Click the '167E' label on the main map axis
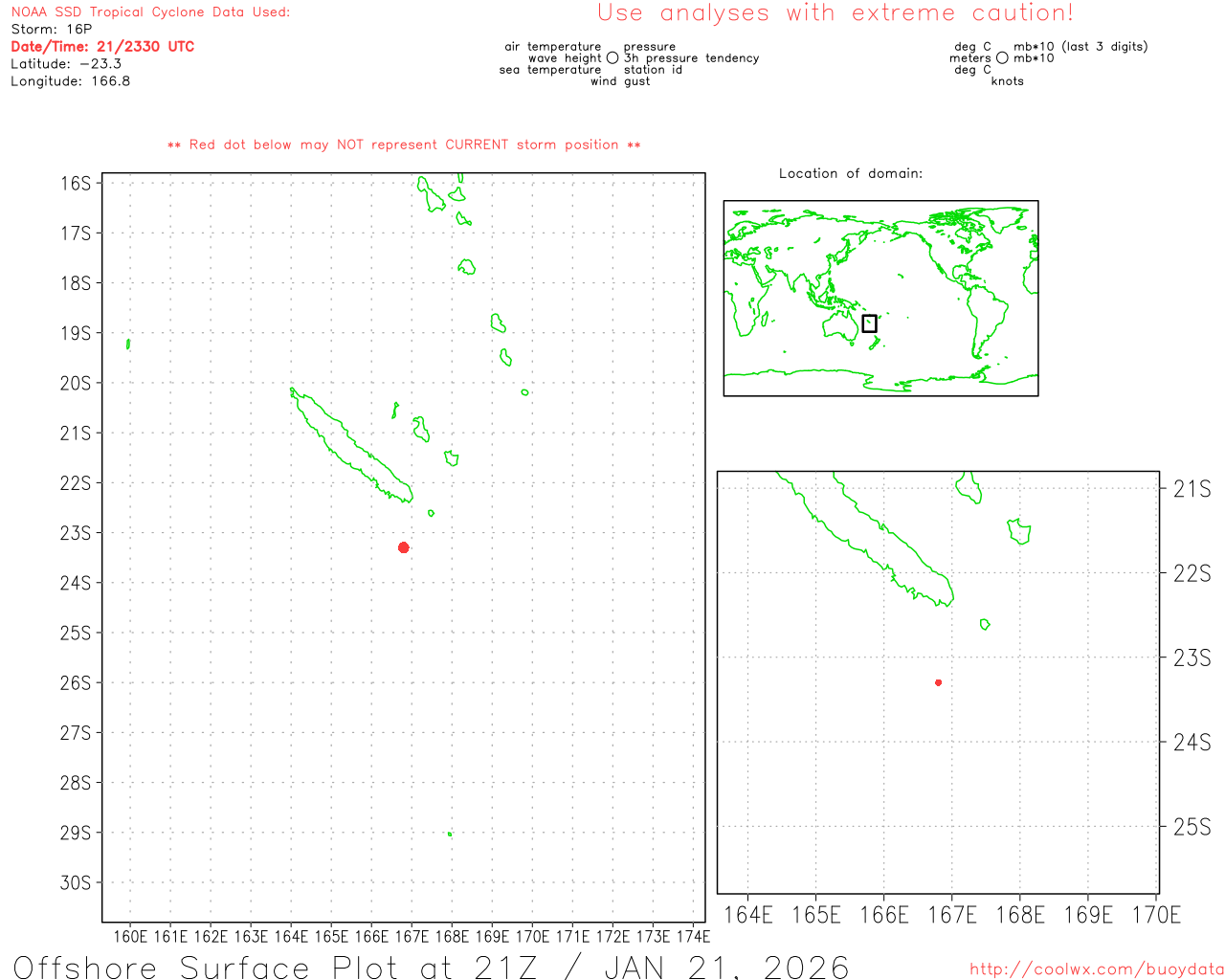 [412, 936]
